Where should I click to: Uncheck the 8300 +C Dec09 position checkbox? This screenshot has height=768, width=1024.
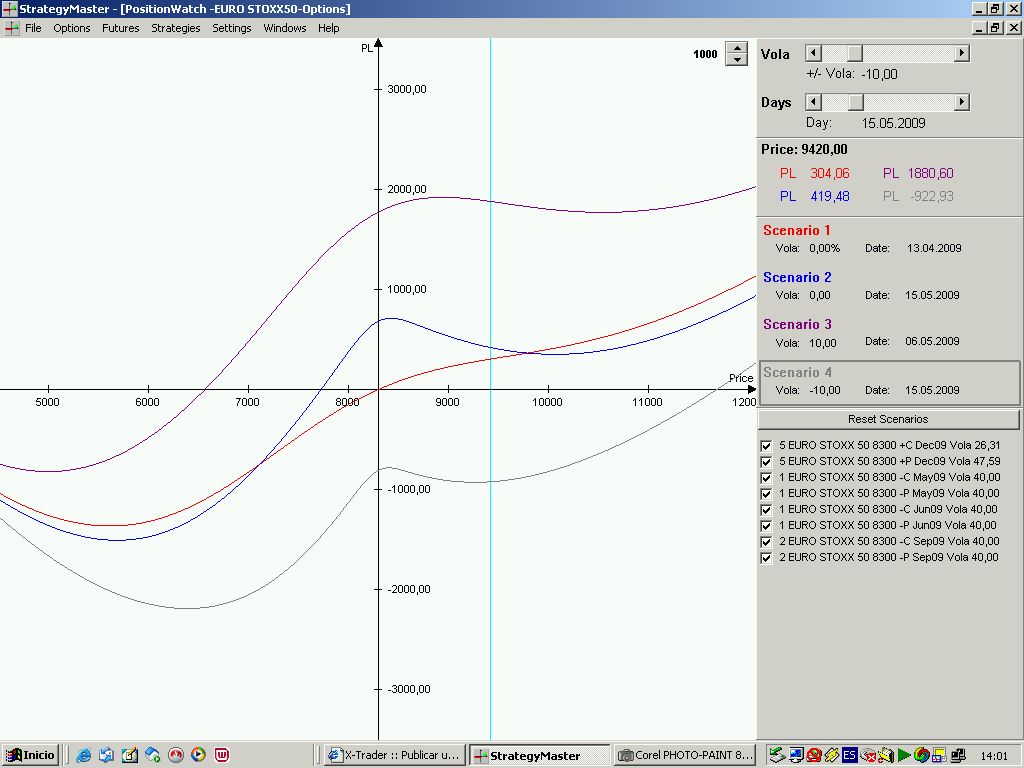click(x=766, y=445)
